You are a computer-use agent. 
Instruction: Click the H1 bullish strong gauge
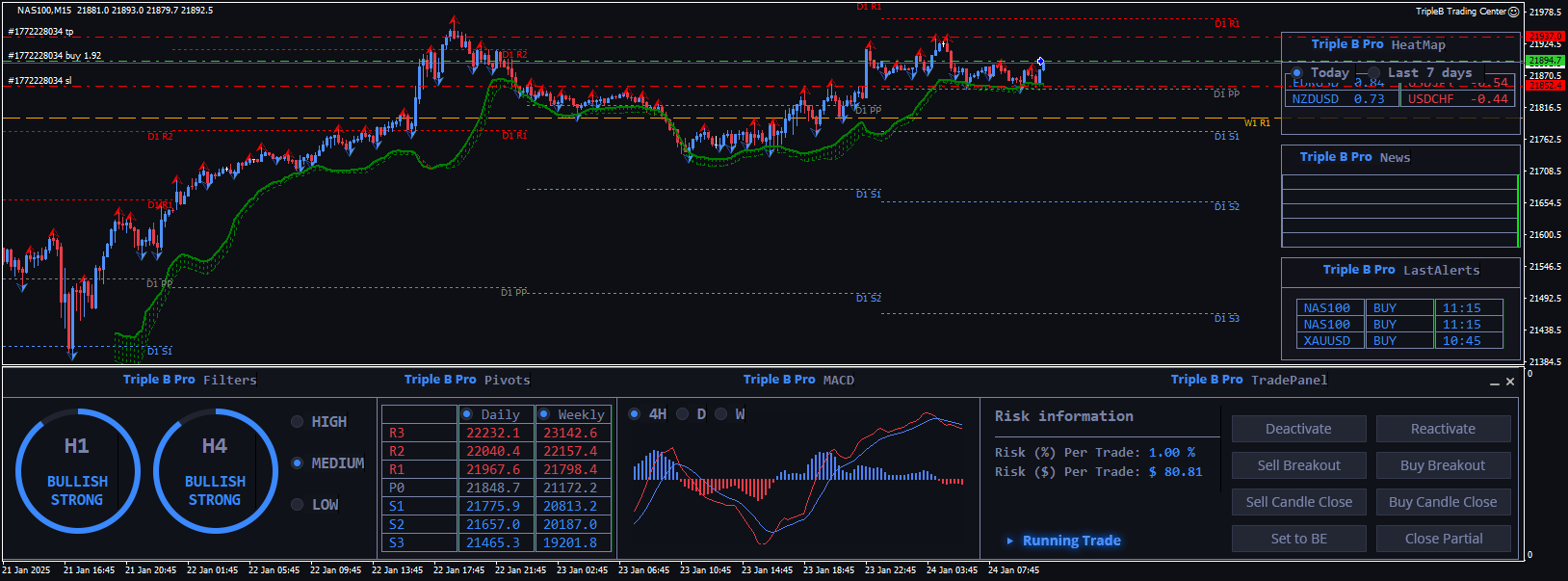coord(77,471)
